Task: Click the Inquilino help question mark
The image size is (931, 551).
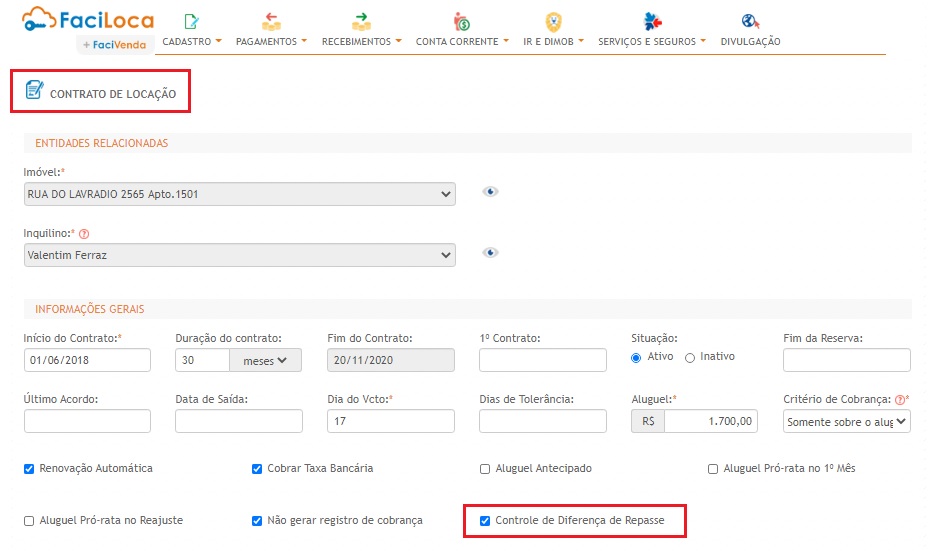Action: point(84,234)
